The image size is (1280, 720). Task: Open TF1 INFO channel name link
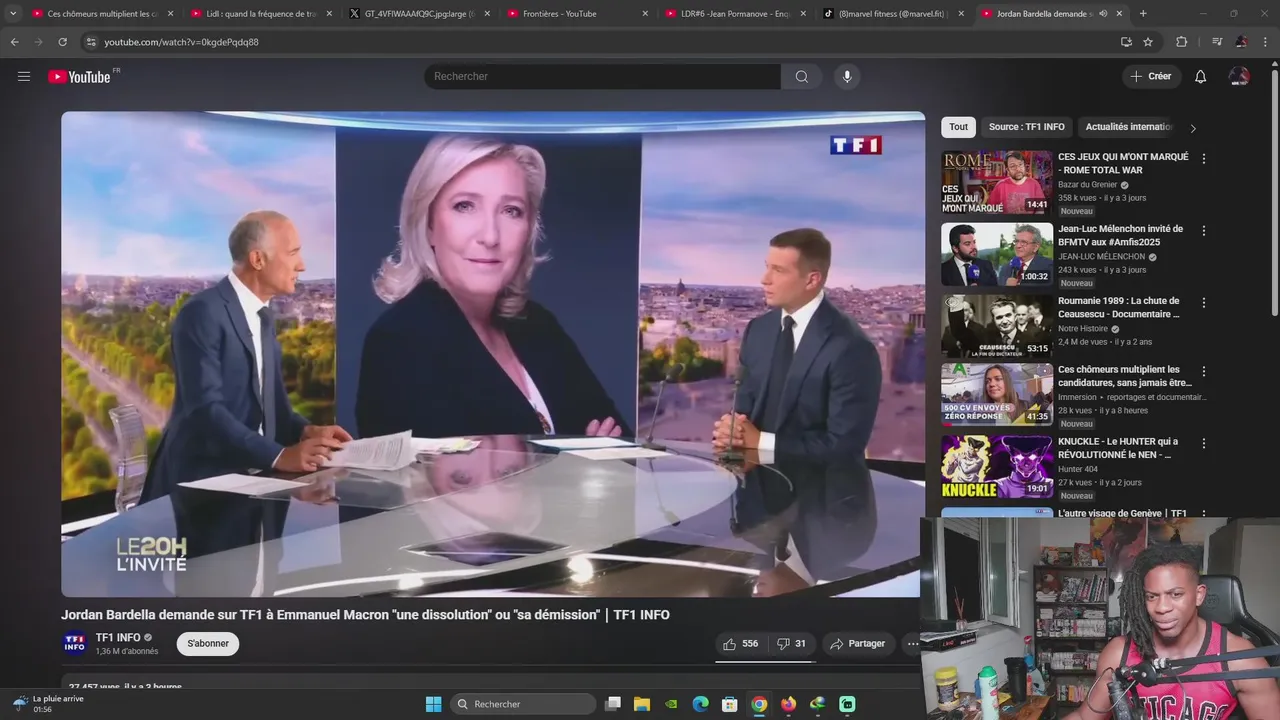118,638
